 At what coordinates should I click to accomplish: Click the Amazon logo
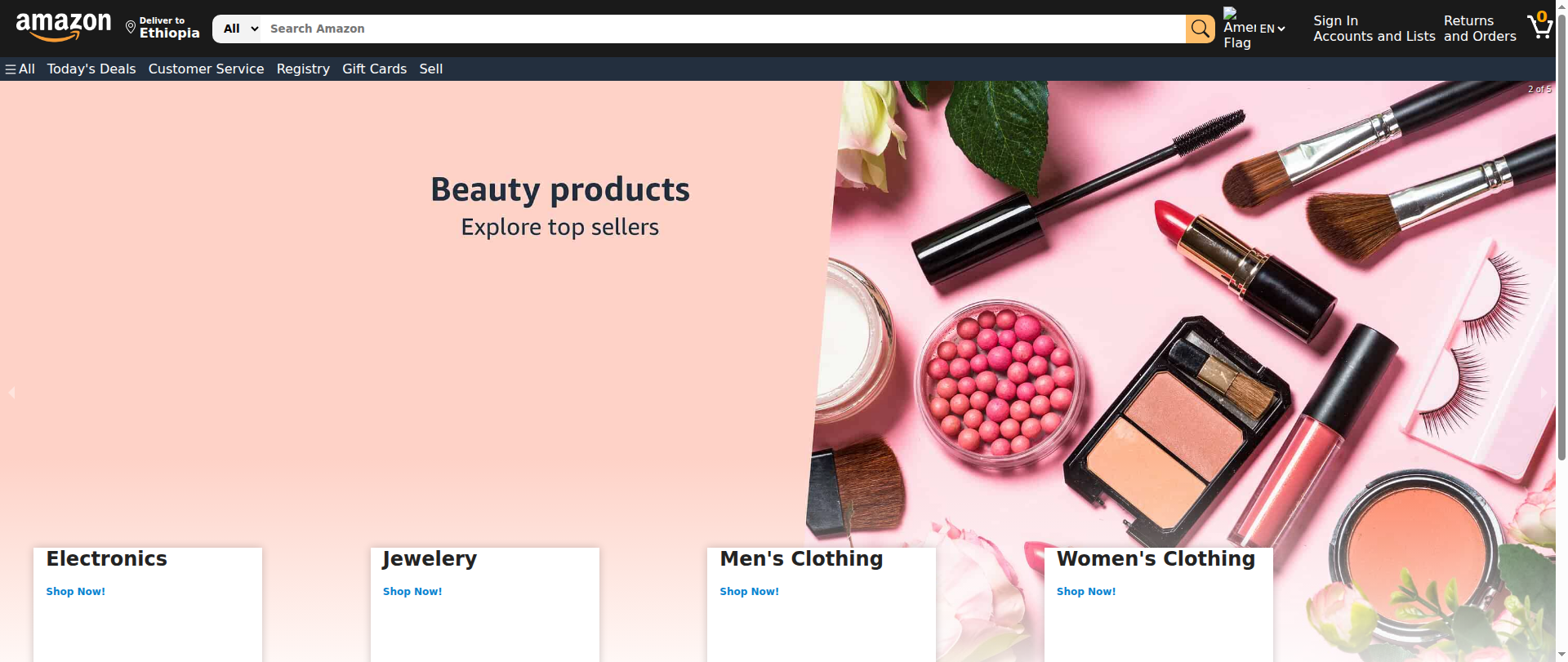(64, 27)
